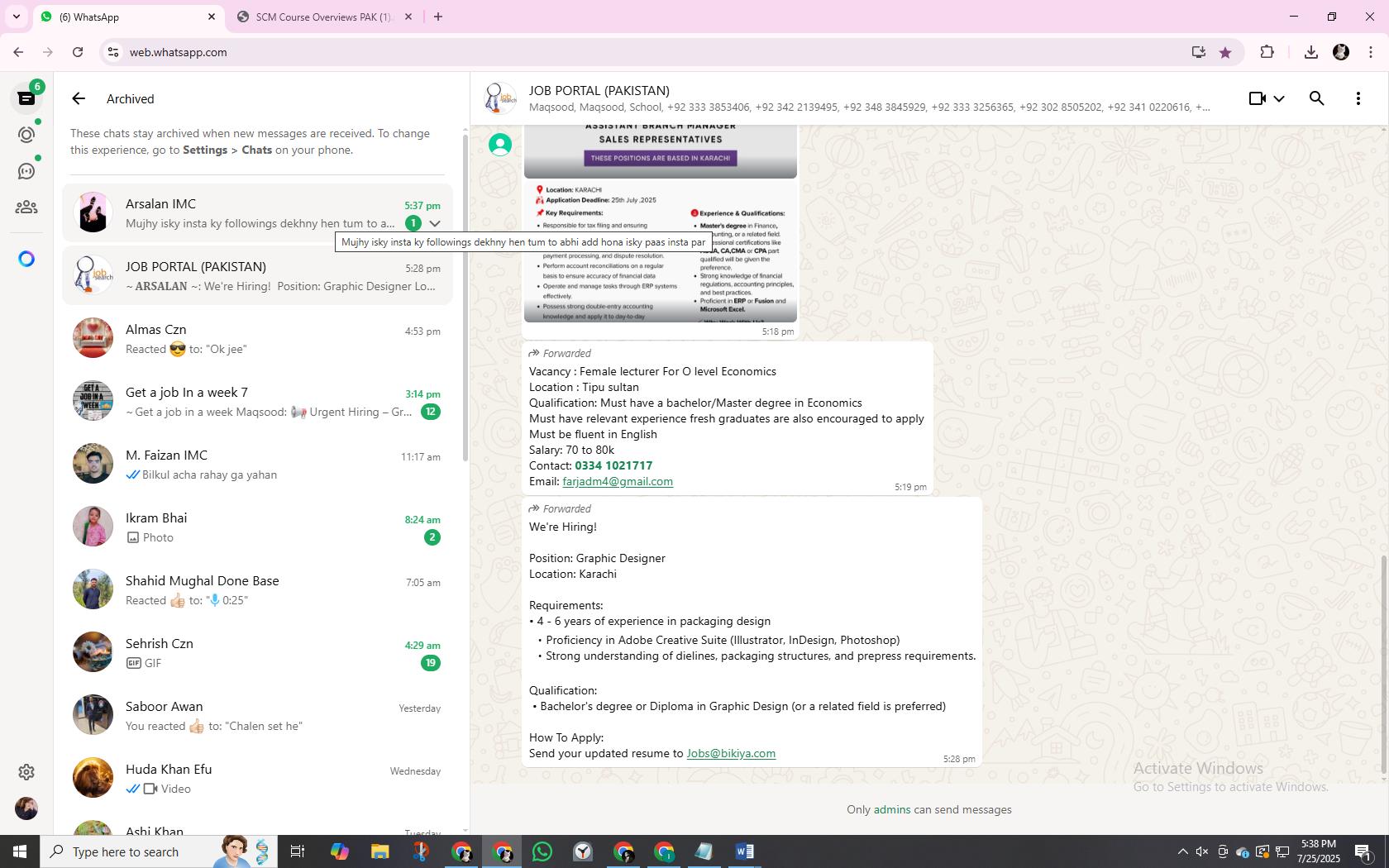
Task: Open the Status updates icon
Action: [x=26, y=135]
